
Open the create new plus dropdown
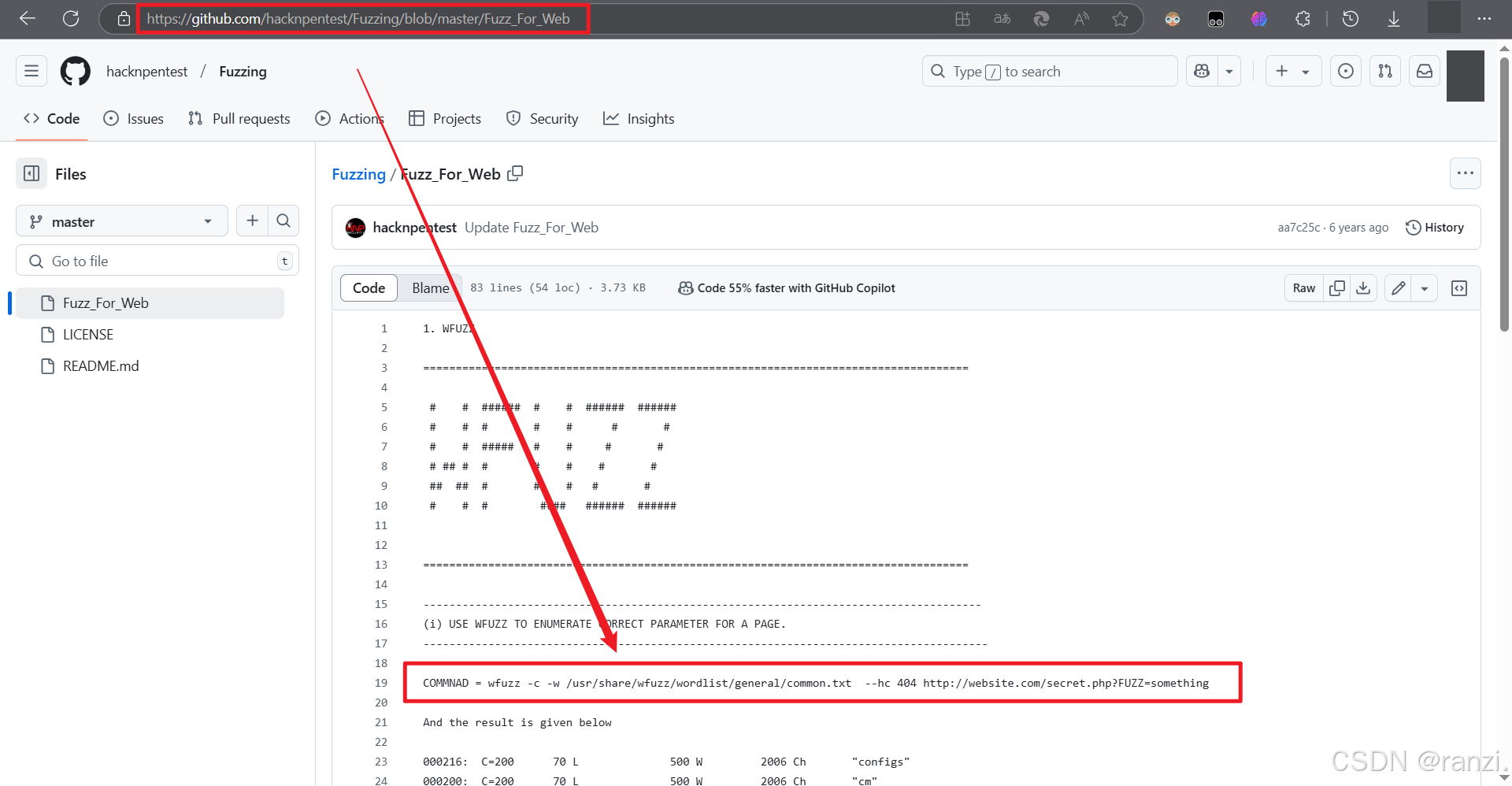pyautogui.click(x=1293, y=71)
